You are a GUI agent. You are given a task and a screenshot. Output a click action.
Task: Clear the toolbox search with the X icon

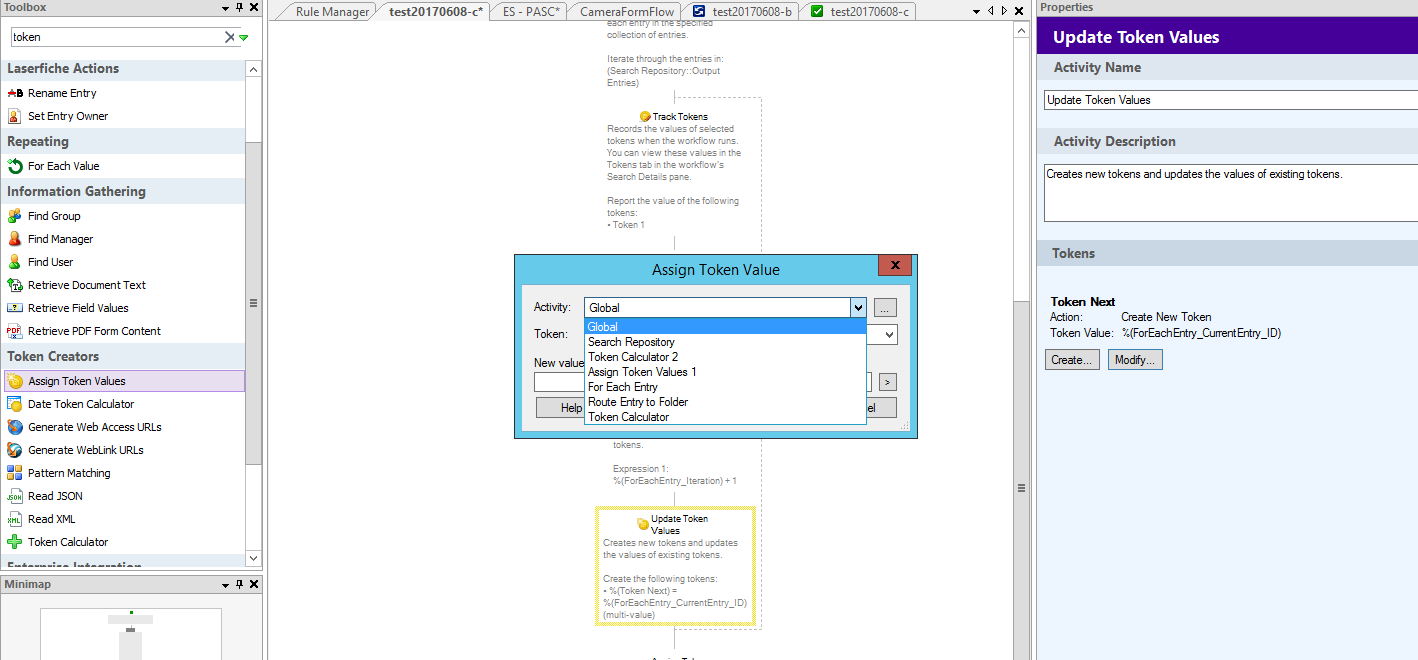pyautogui.click(x=229, y=37)
